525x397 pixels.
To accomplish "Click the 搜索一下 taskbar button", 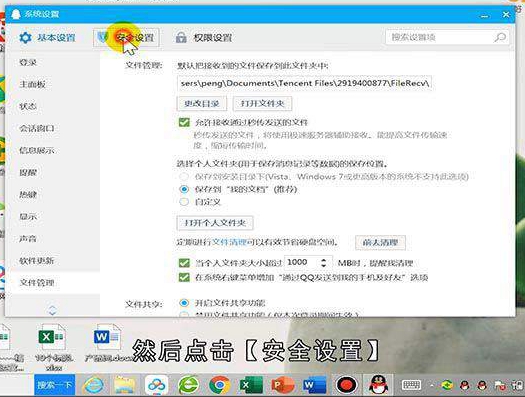I will click(55, 385).
